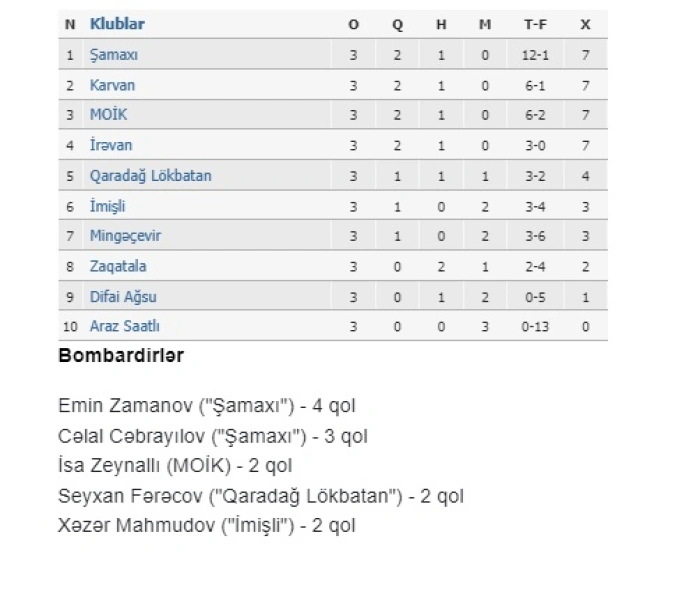Screen dimensions: 700x589
Task: Open the Difai Ağsu club page
Action: pos(123,297)
